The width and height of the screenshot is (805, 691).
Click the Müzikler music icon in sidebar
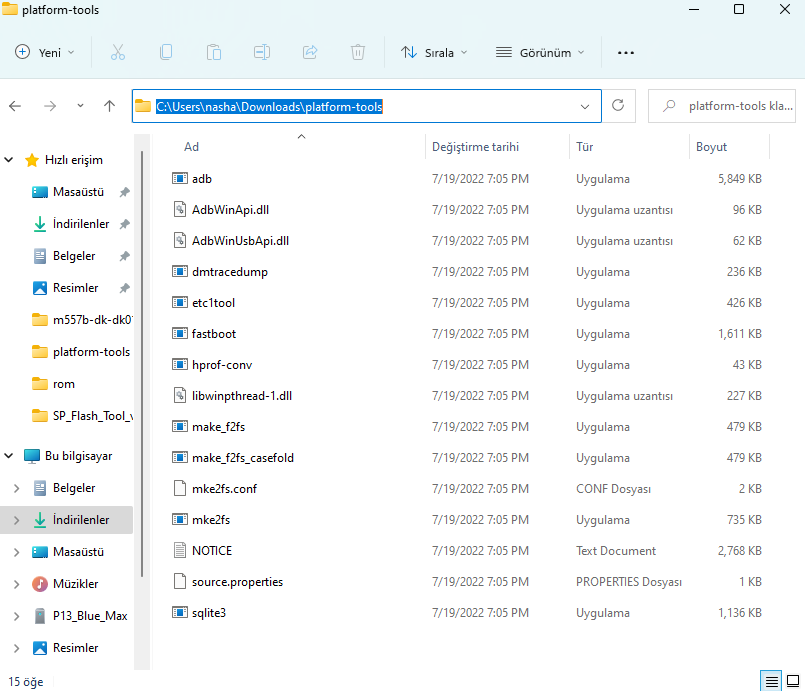point(40,584)
